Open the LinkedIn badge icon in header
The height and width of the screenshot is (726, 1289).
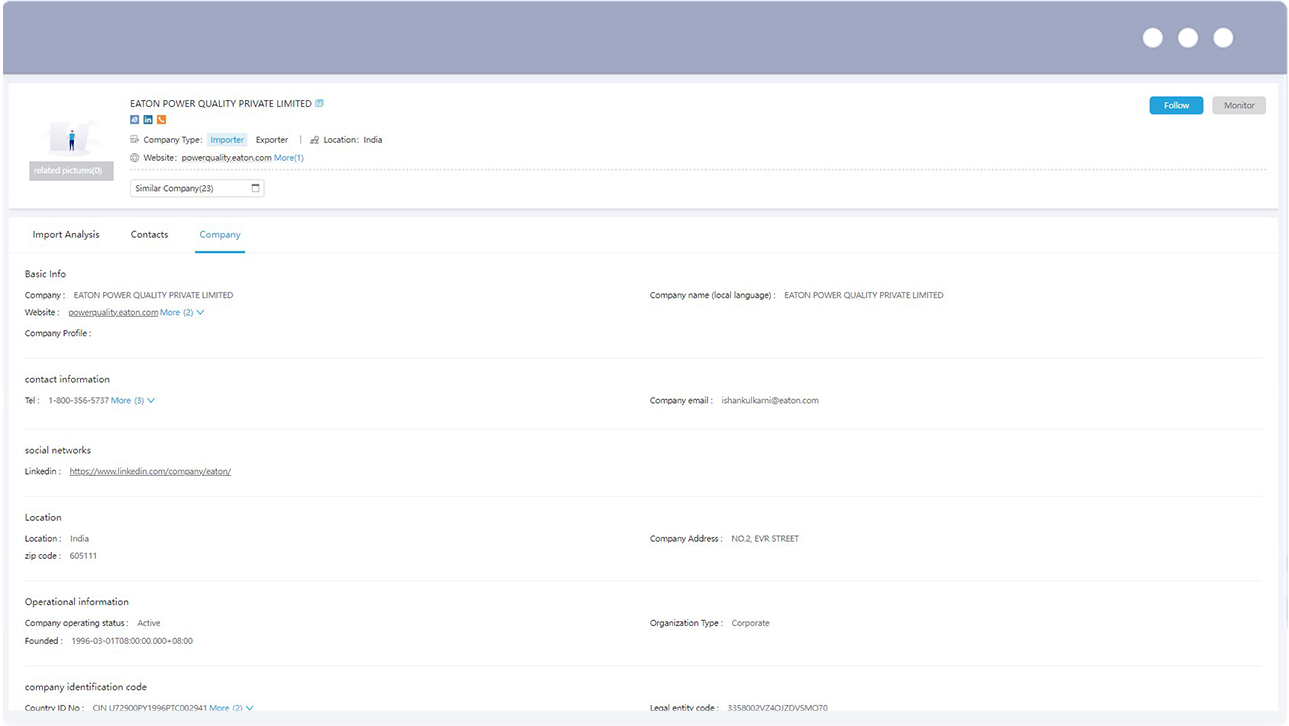click(x=148, y=120)
